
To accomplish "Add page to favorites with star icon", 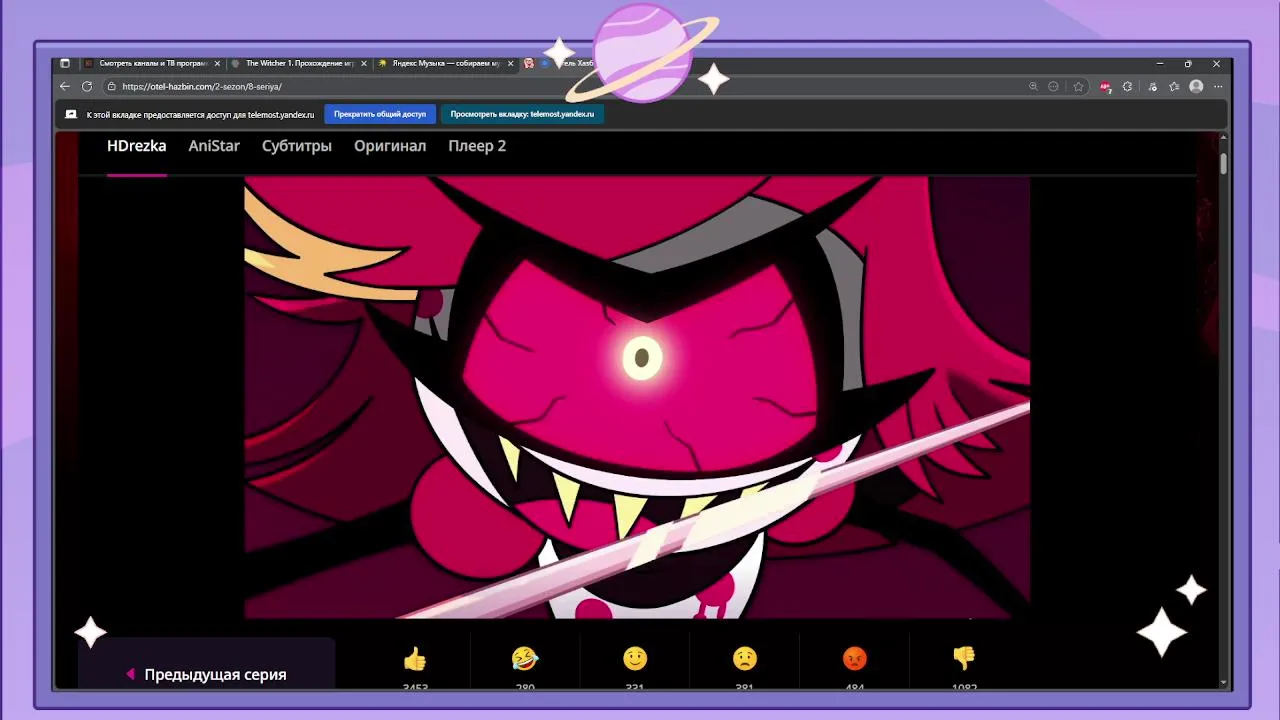I will (1078, 87).
